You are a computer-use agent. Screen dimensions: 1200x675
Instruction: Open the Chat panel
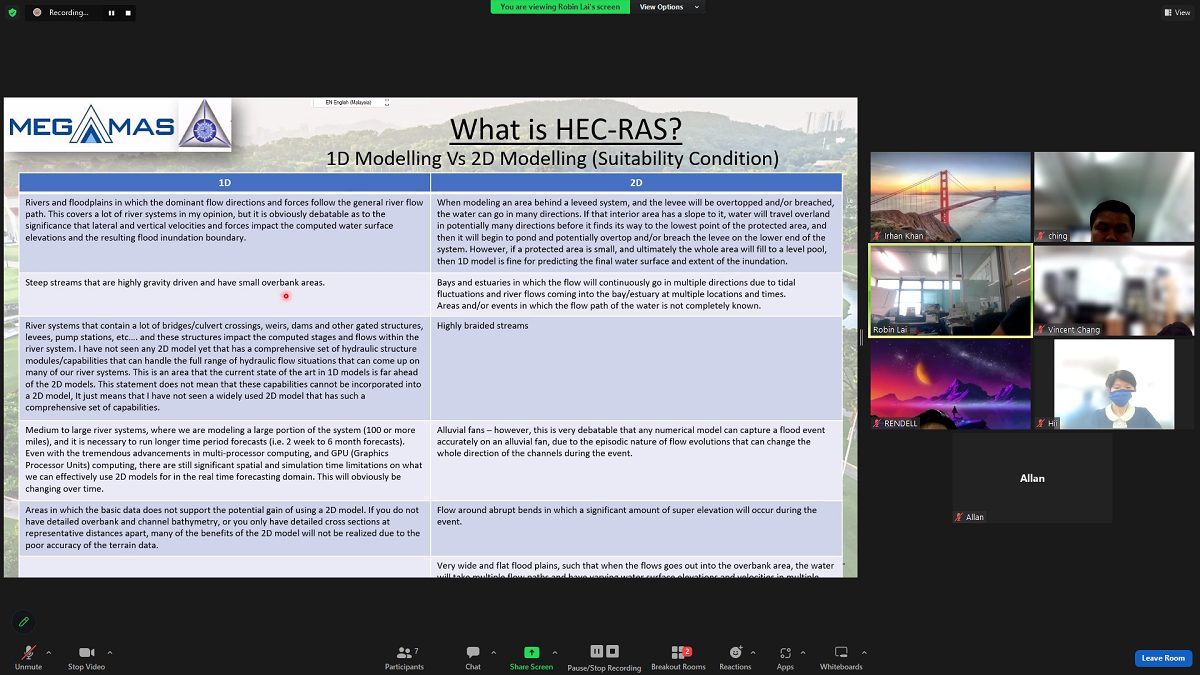coord(473,657)
